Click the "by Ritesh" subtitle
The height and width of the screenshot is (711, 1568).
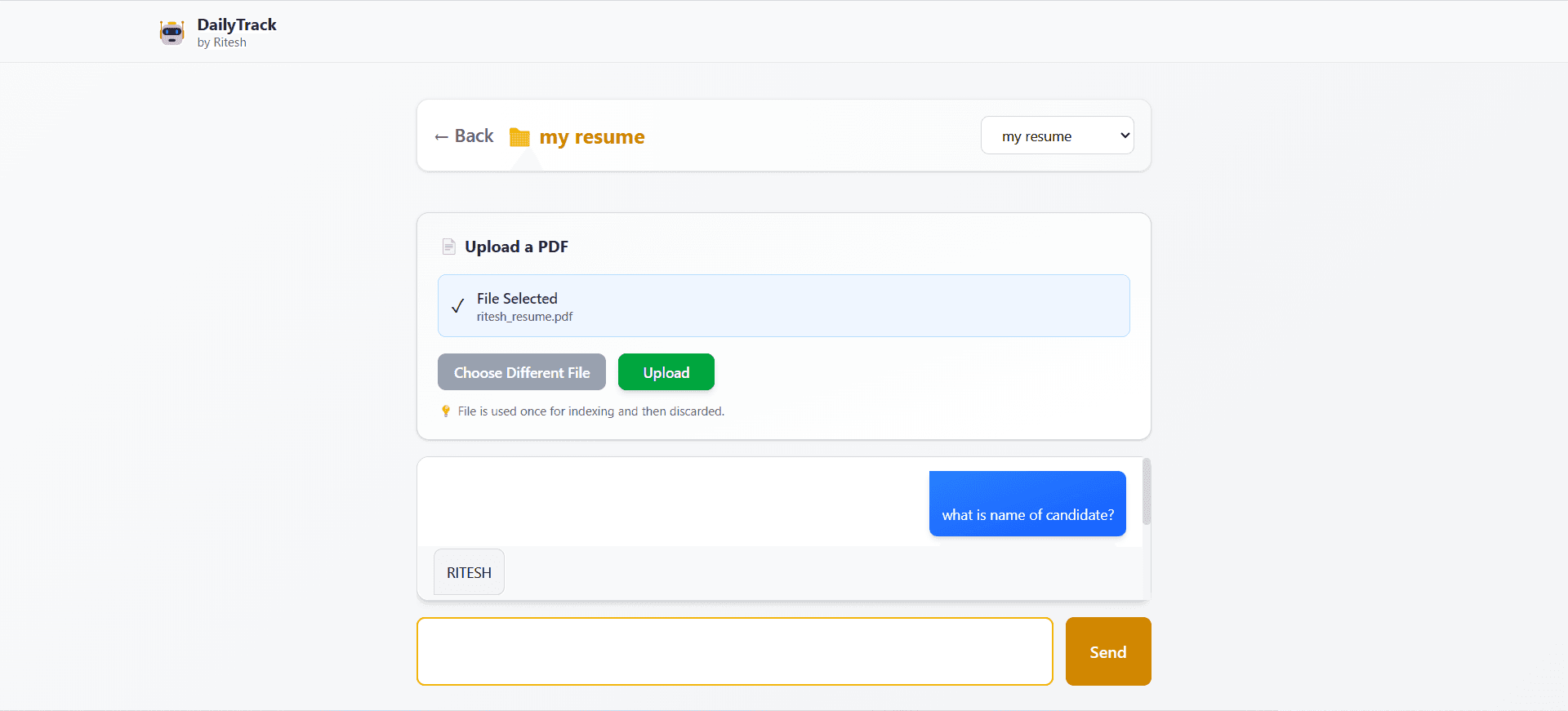click(221, 42)
